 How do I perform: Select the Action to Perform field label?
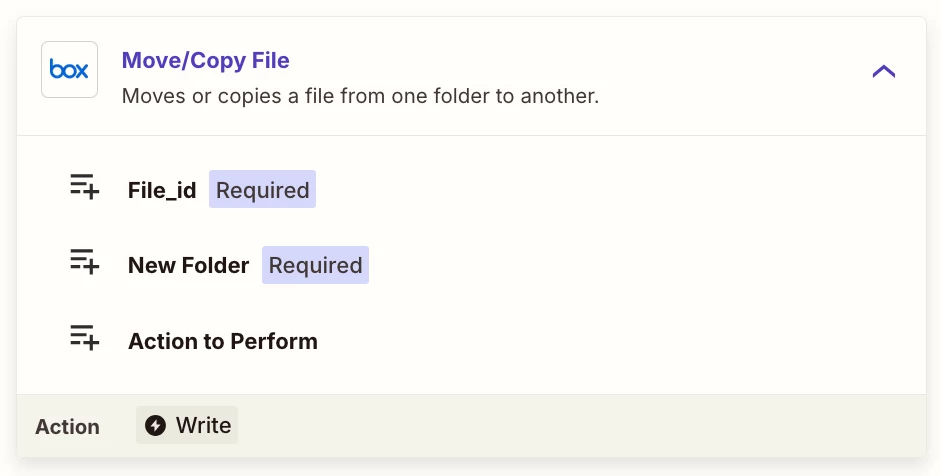[222, 342]
